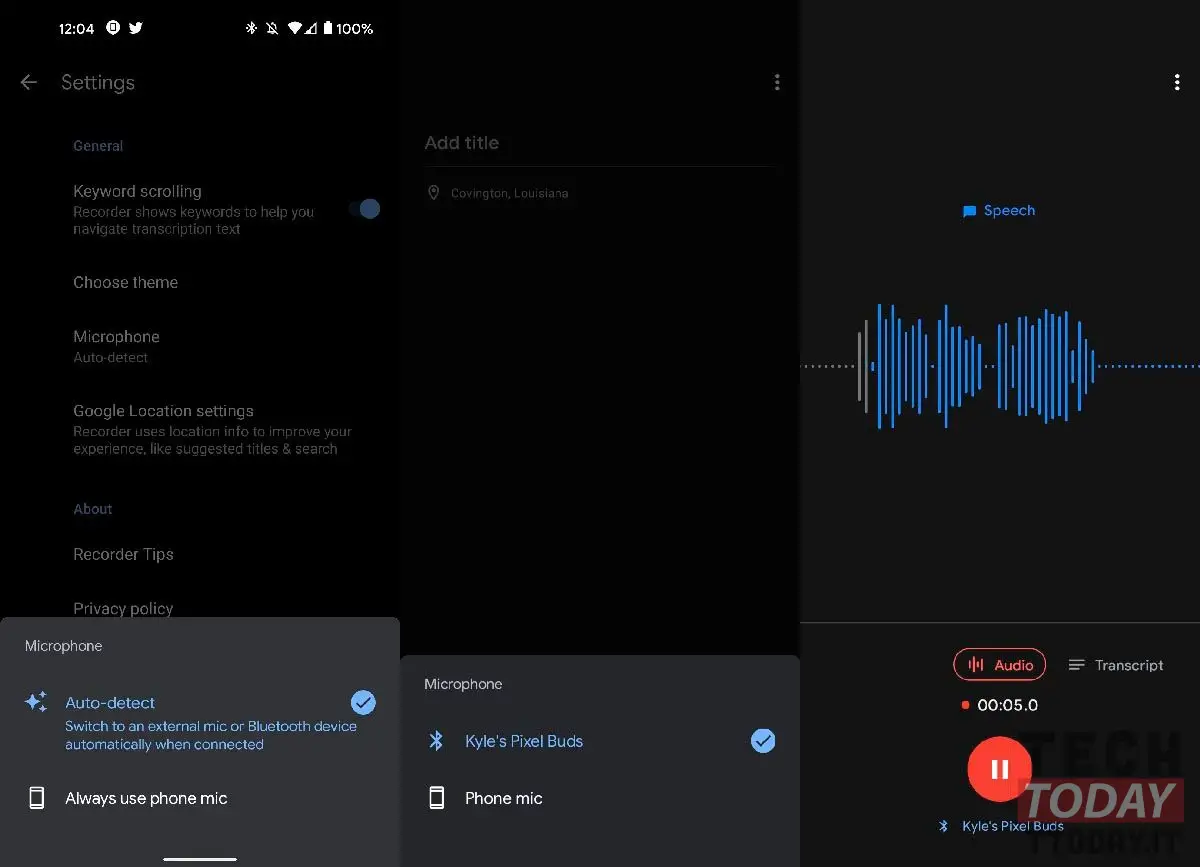Toggle the Keyword scrolling switch
Viewport: 1200px width, 867px height.
(x=365, y=209)
